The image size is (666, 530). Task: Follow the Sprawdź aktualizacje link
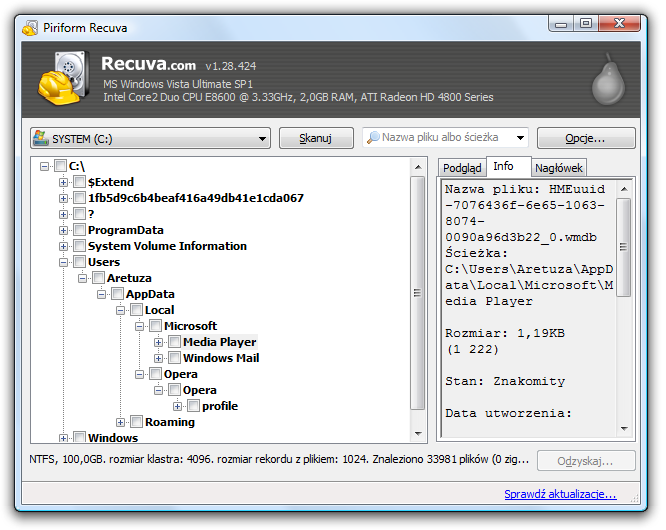click(x=560, y=494)
